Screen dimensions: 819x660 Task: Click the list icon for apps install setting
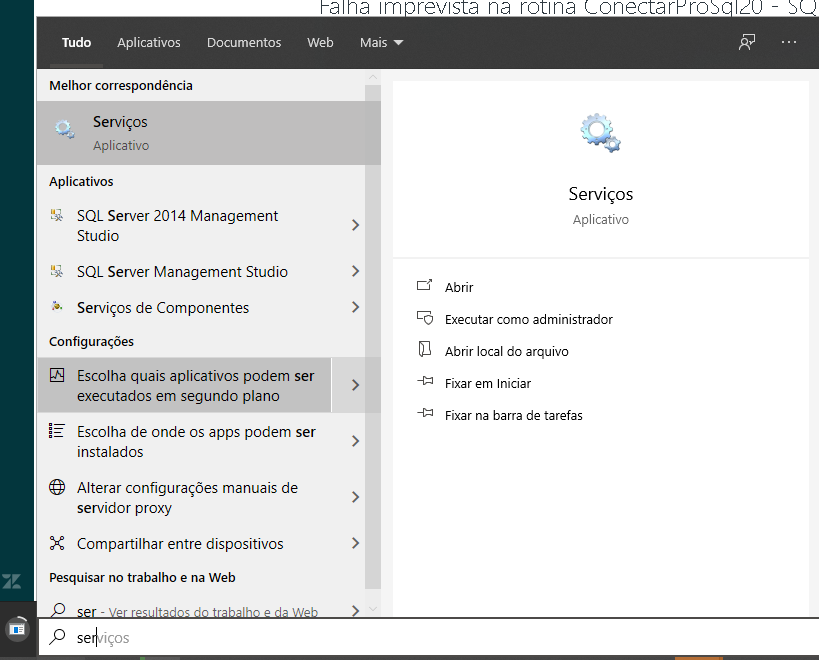[x=56, y=431]
